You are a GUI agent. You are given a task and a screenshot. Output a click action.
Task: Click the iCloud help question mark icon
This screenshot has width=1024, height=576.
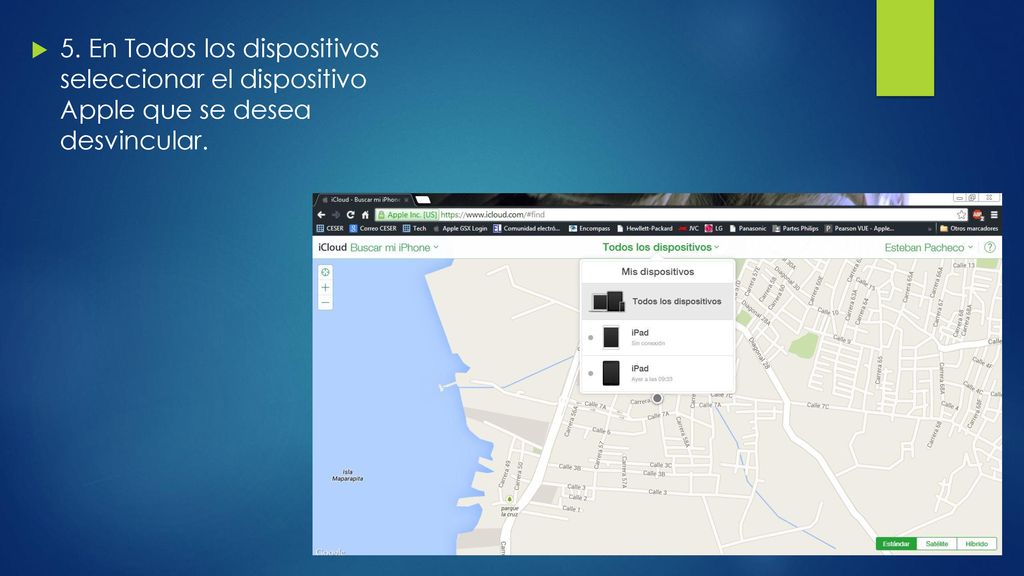989,248
